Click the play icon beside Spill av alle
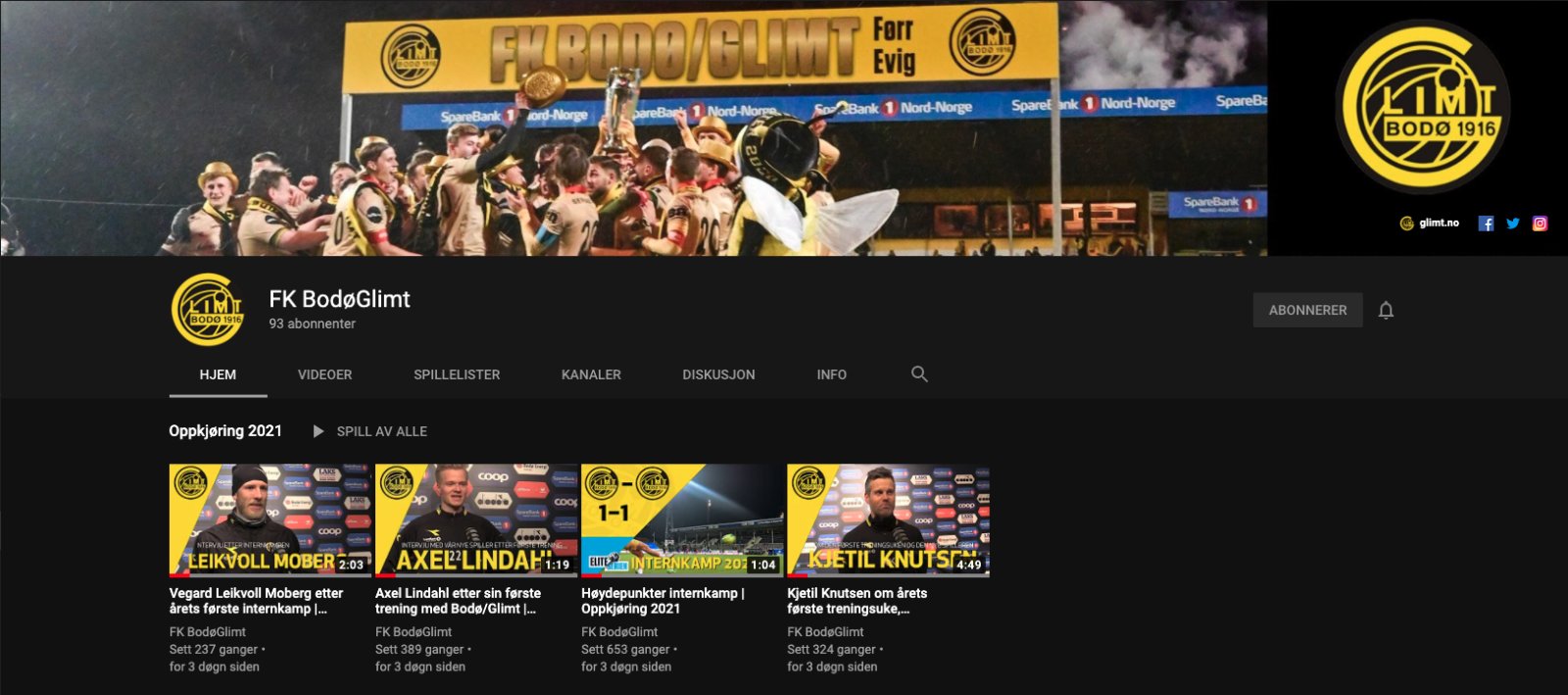Image resolution: width=1568 pixels, height=695 pixels. click(318, 431)
